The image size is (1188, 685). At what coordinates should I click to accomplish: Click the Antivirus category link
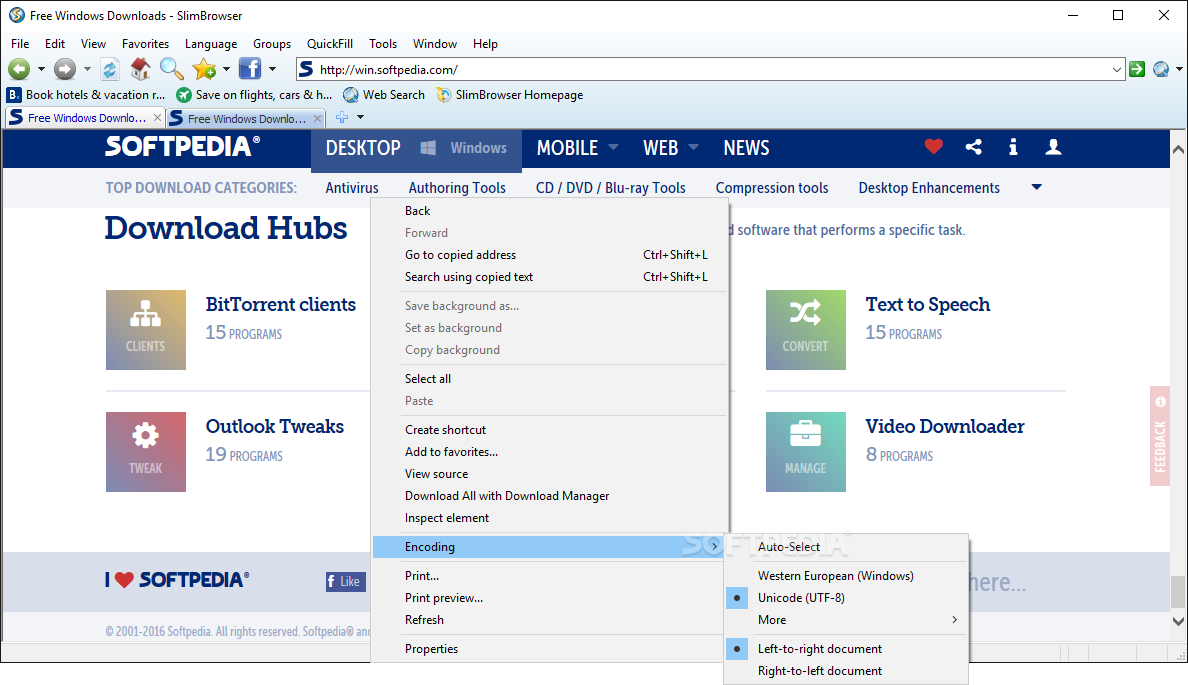click(x=352, y=188)
